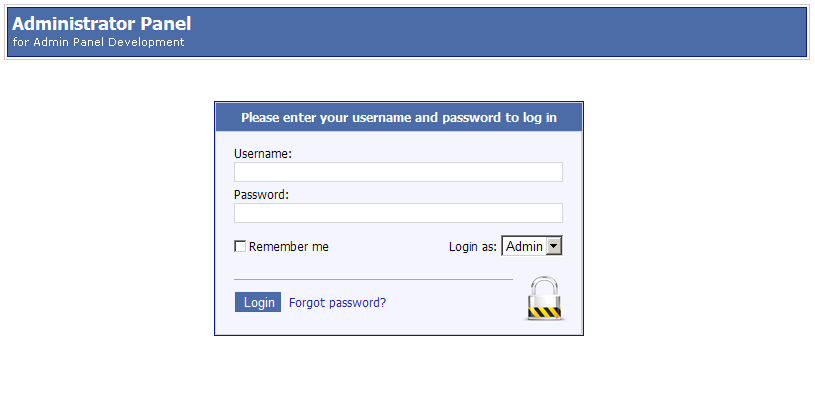Open the Forgot password link
This screenshot has width=815, height=405.
coord(337,302)
